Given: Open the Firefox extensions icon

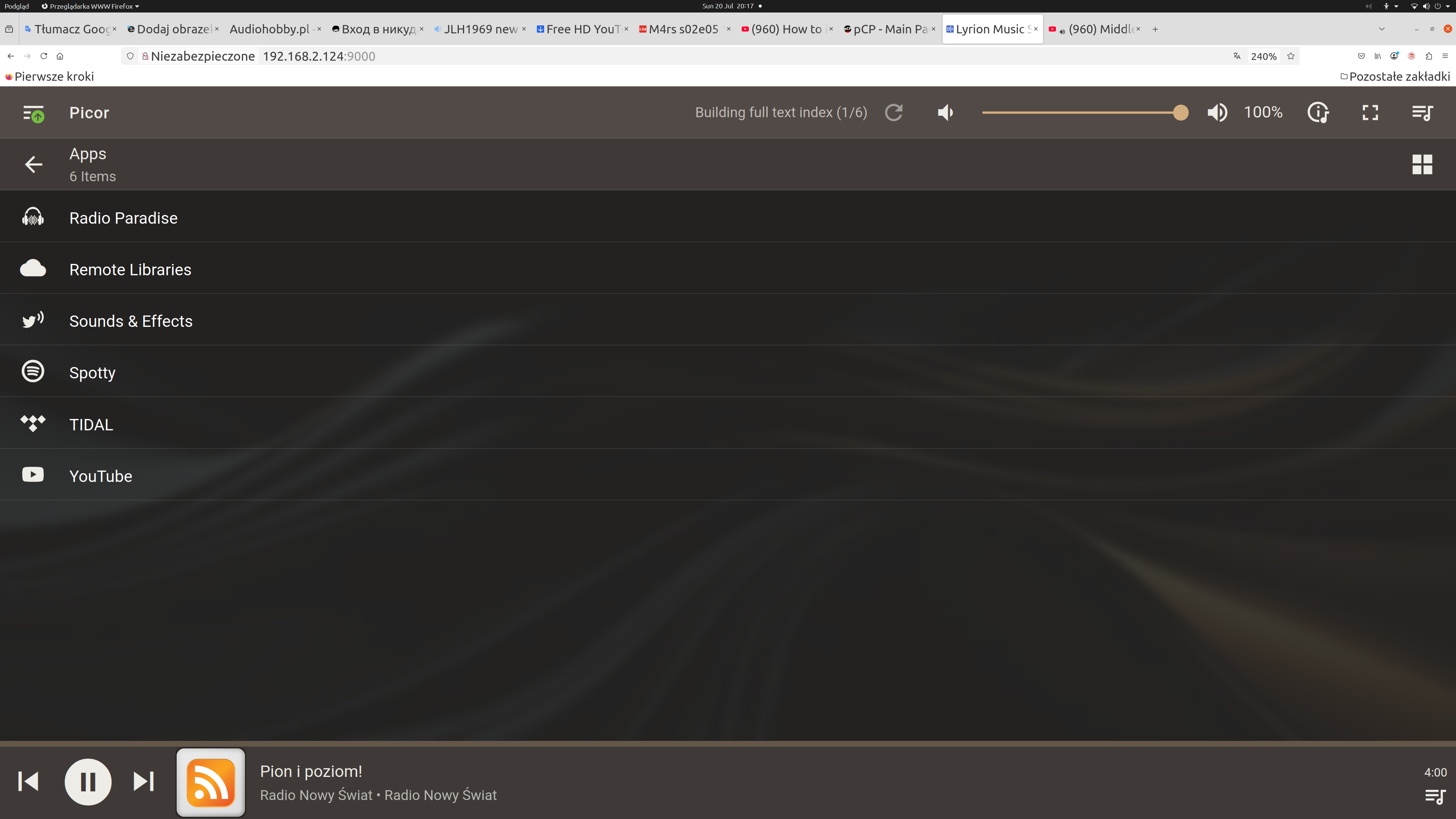Looking at the screenshot, I should [x=1428, y=56].
